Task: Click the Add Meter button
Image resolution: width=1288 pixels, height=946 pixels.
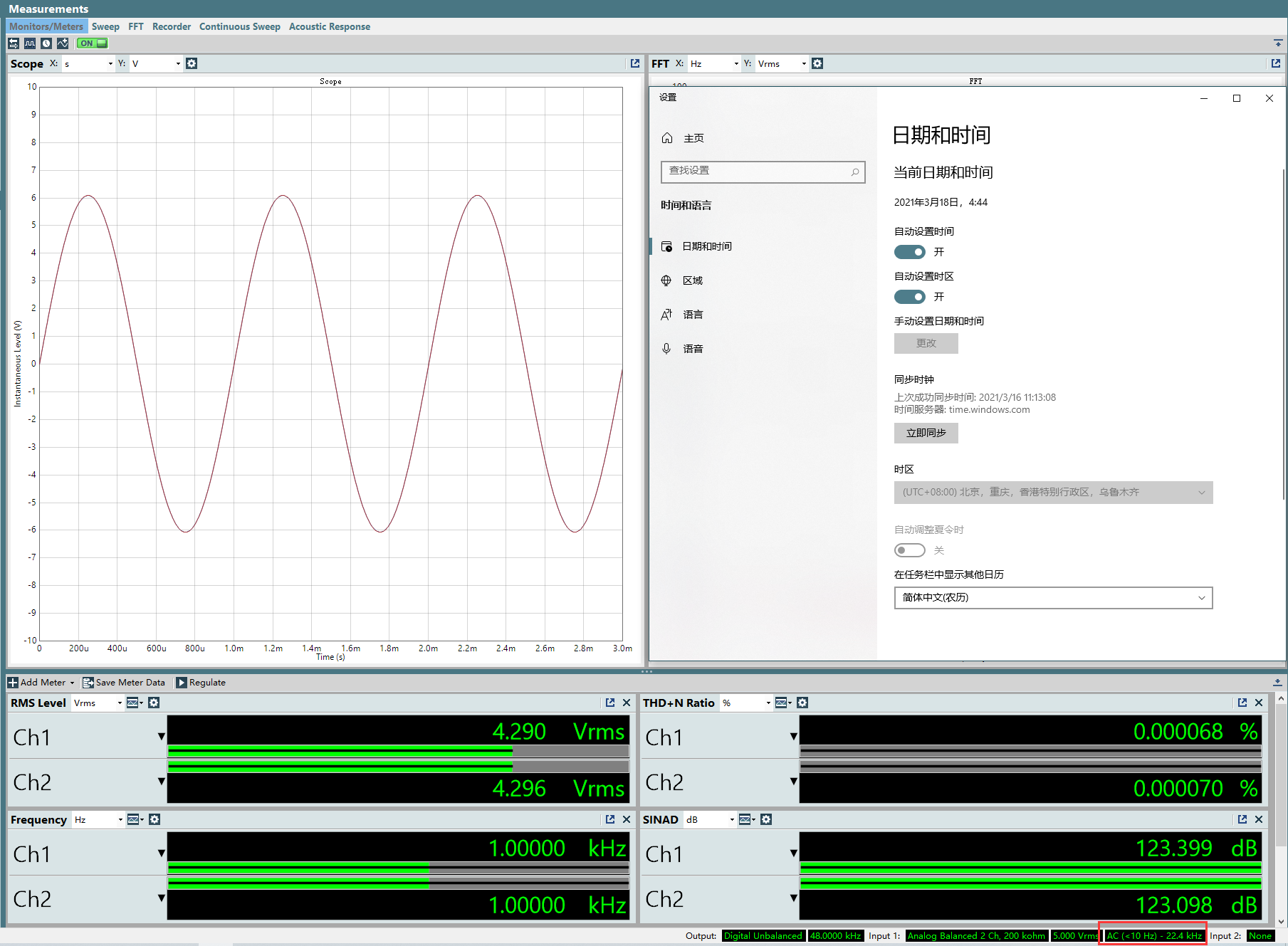Action: point(41,682)
